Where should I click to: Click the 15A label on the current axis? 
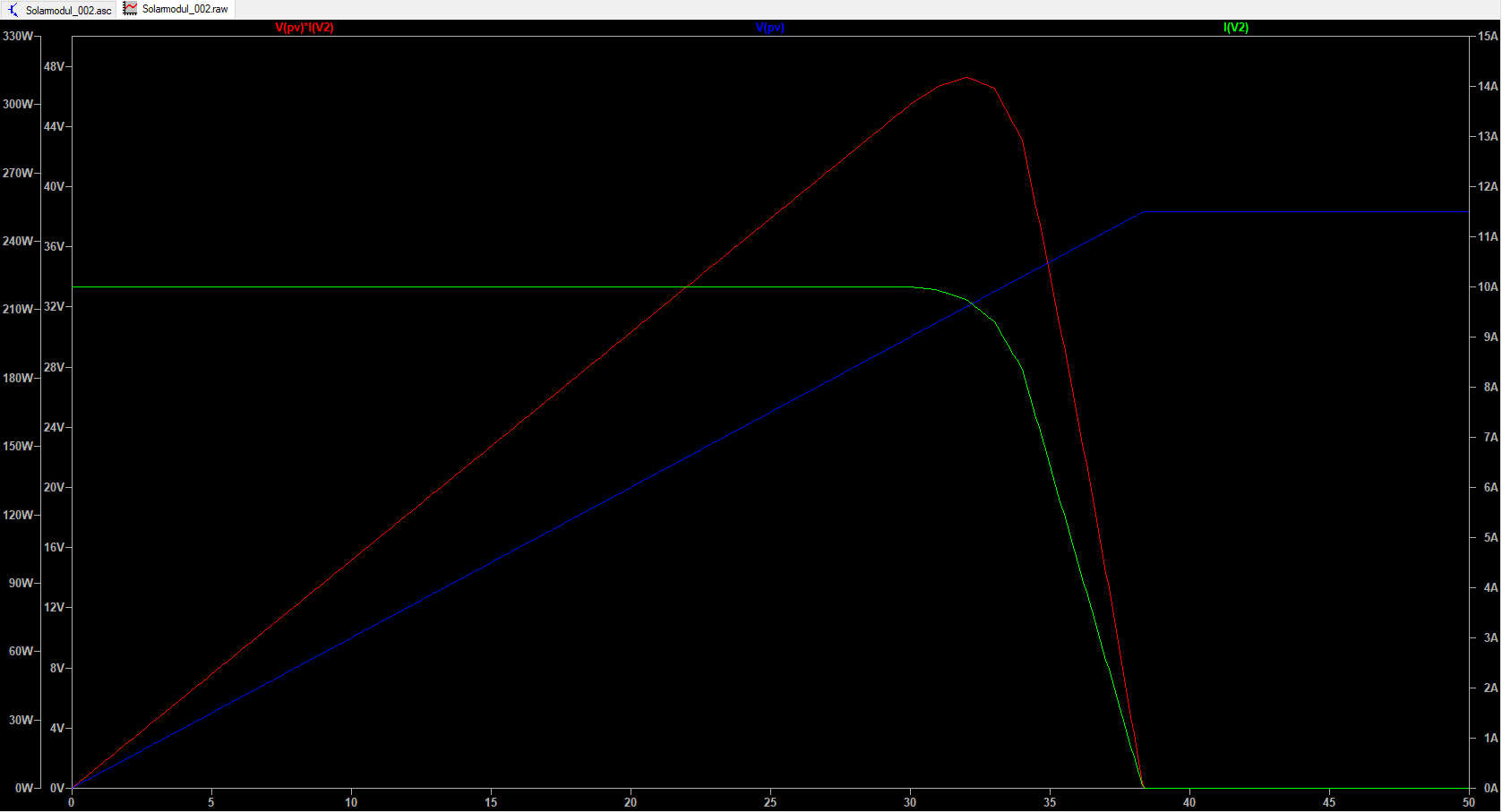tap(1488, 36)
